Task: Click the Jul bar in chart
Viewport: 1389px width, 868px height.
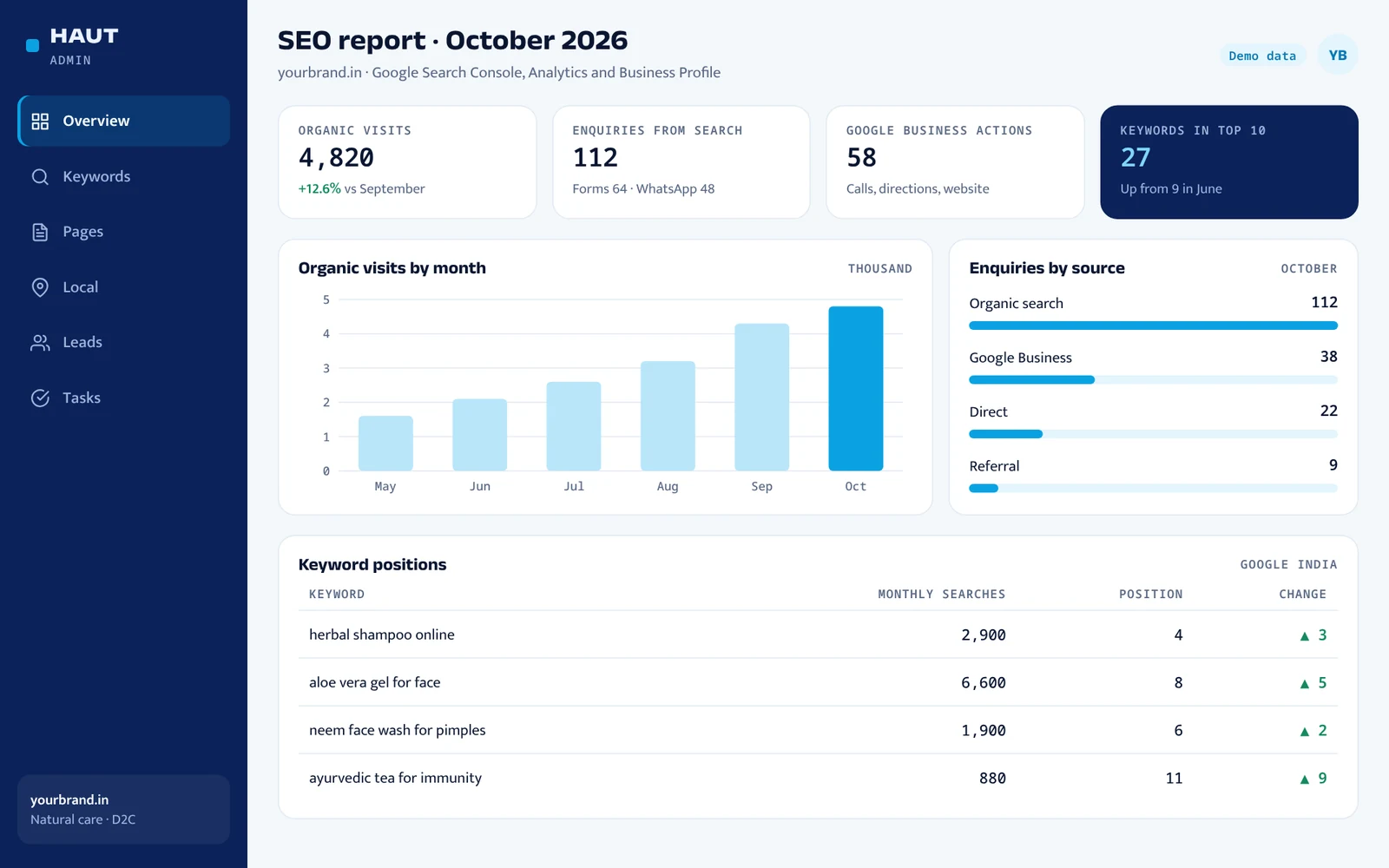Action: coord(574,426)
